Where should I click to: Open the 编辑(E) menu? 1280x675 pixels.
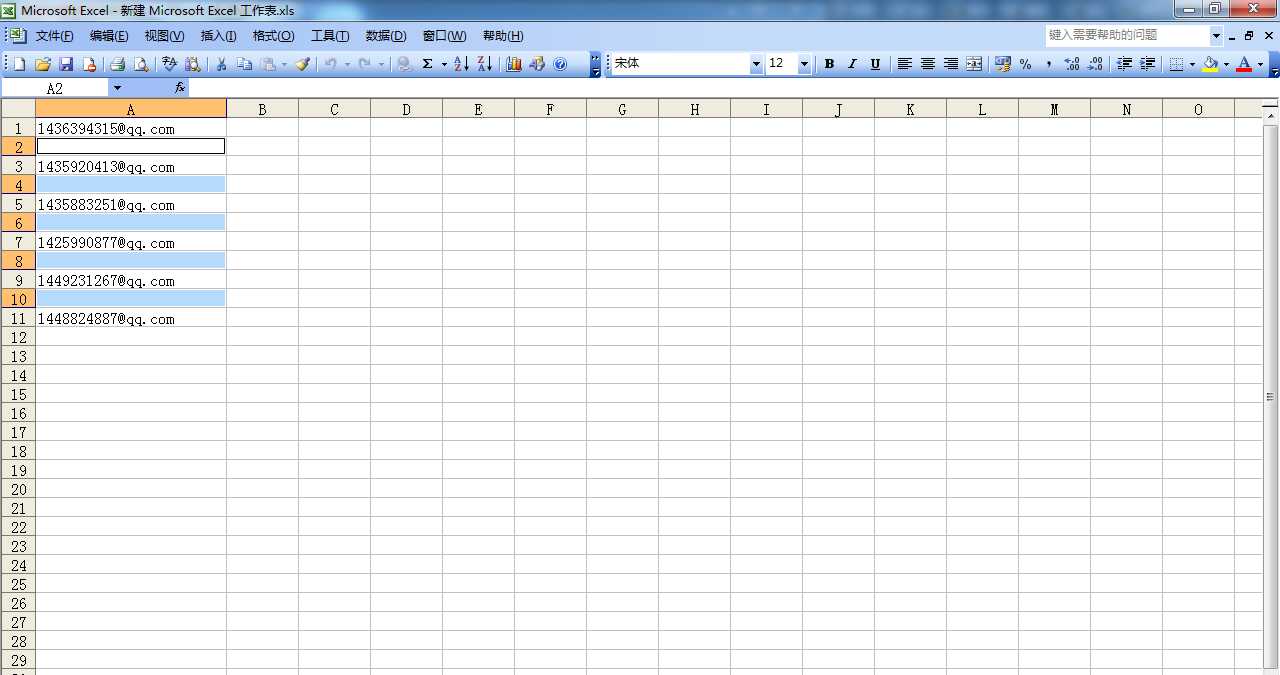[109, 36]
